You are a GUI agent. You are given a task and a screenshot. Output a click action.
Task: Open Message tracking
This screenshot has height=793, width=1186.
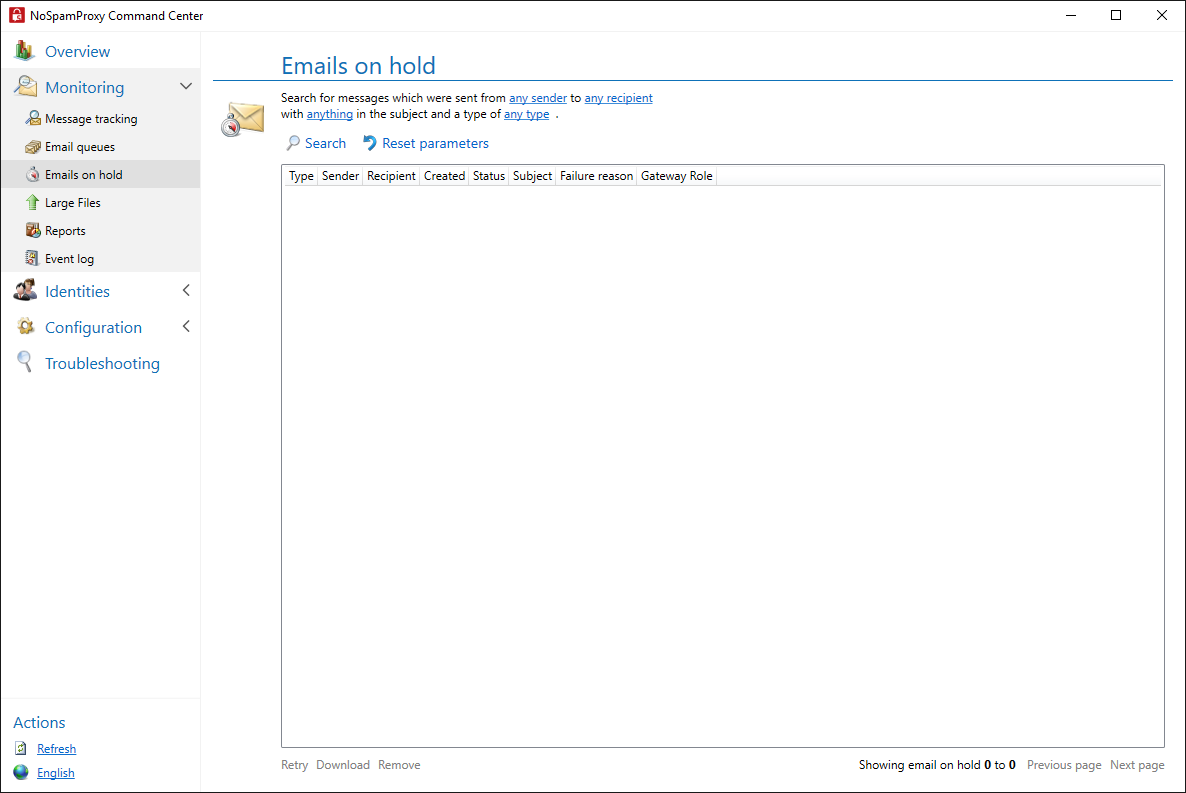[91, 119]
